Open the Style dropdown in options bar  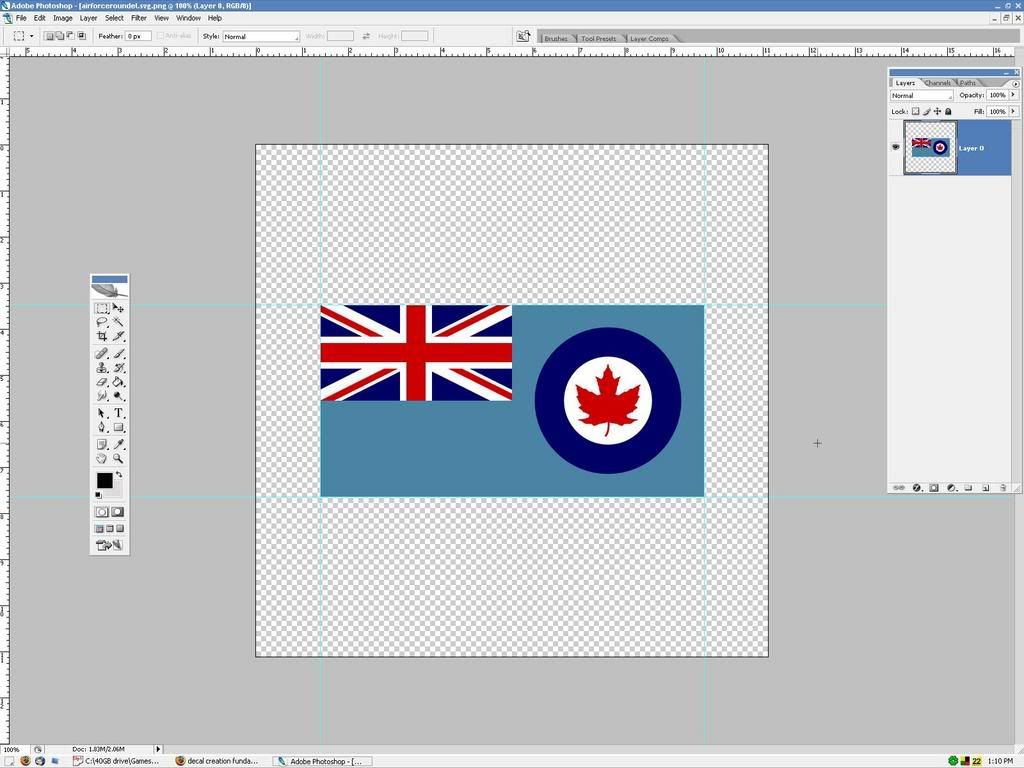click(261, 37)
